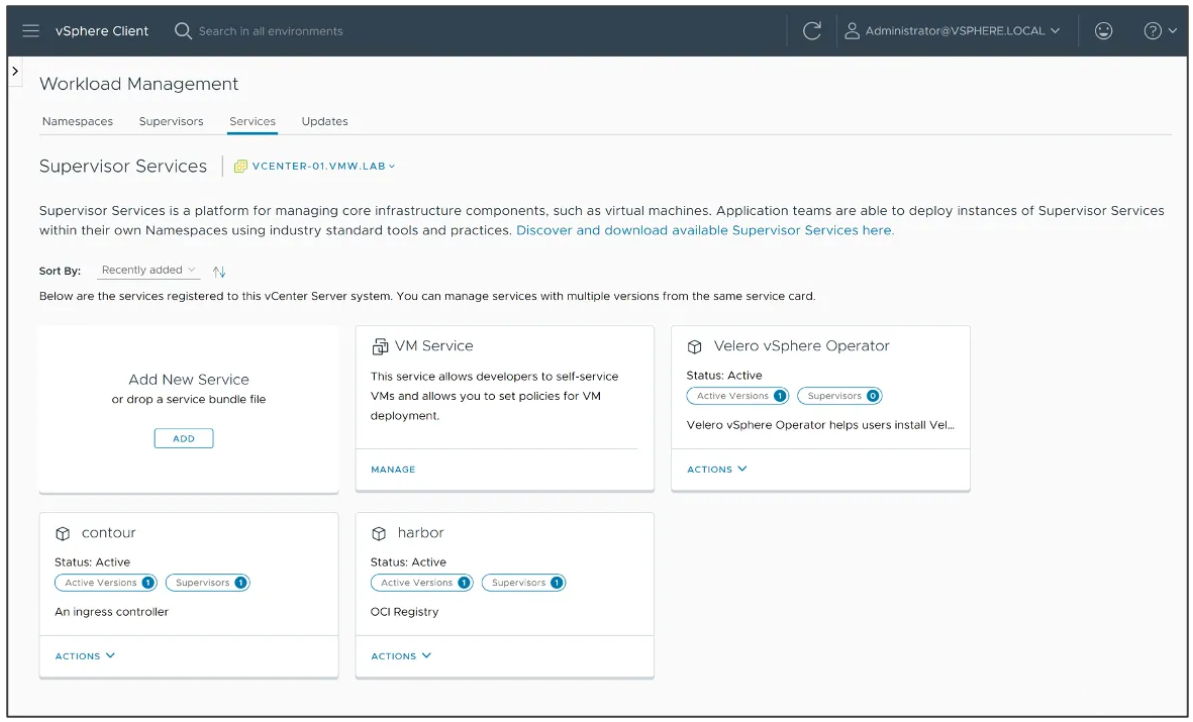This screenshot has height=722, width=1193.
Task: Click the contour card title
Action: tap(108, 533)
